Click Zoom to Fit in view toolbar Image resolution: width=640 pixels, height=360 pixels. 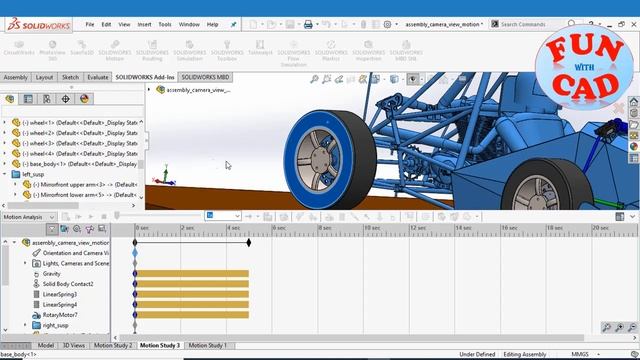[x=314, y=79]
